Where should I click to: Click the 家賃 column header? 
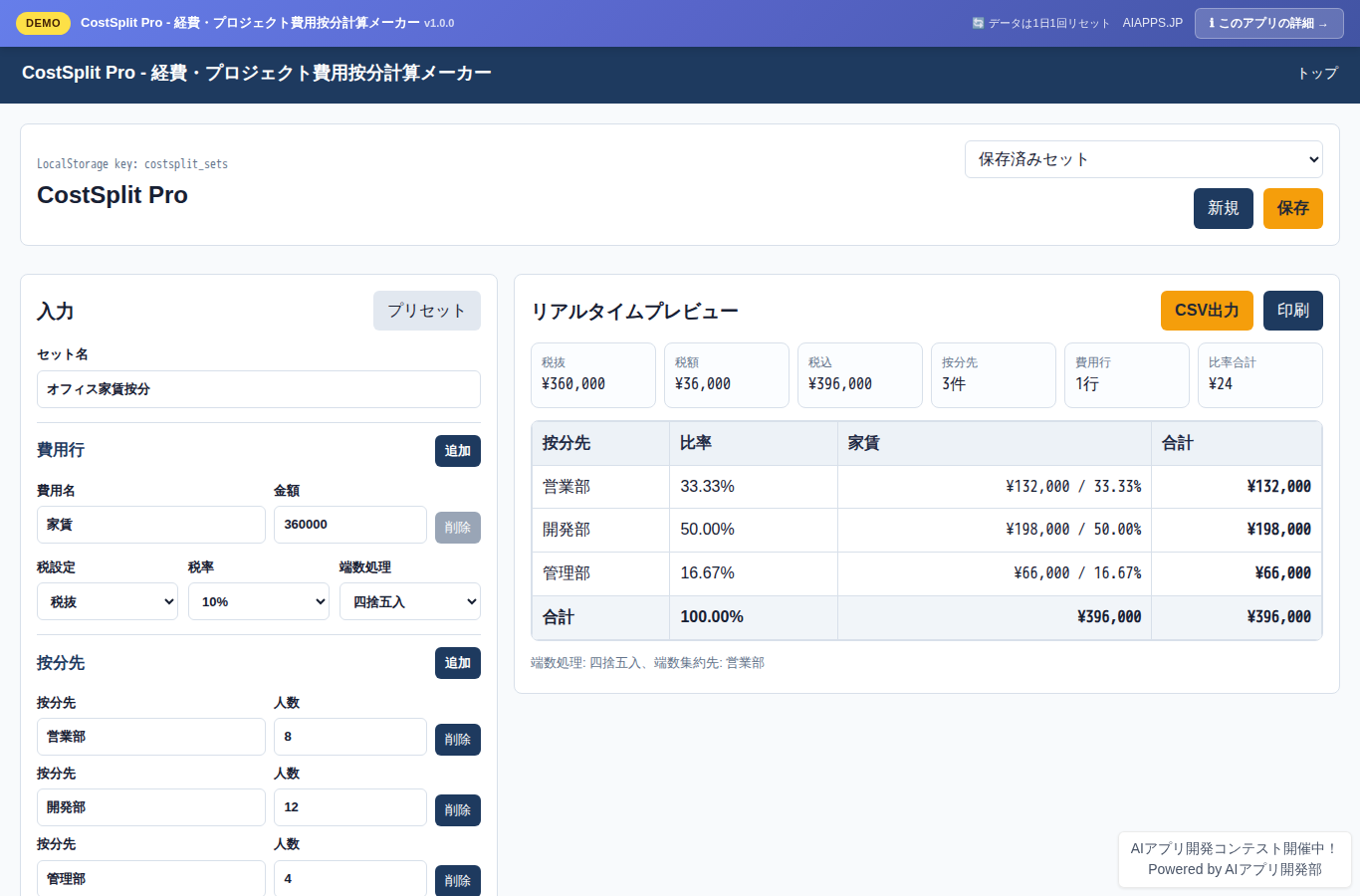995,443
